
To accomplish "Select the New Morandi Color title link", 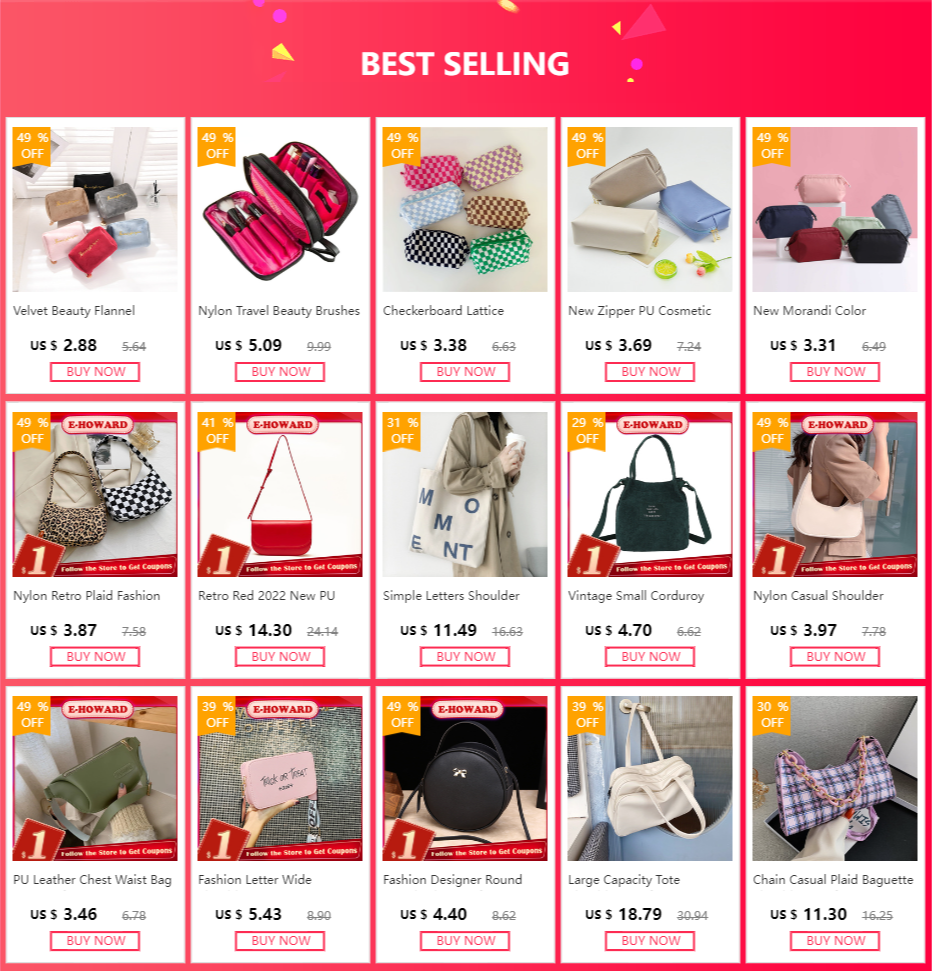I will coord(809,311).
